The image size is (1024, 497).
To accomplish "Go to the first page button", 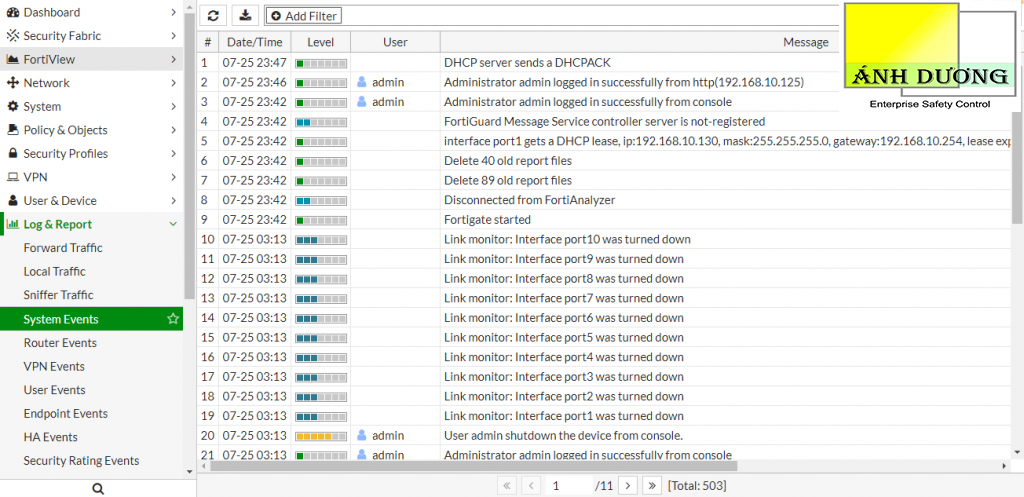I will point(507,485).
